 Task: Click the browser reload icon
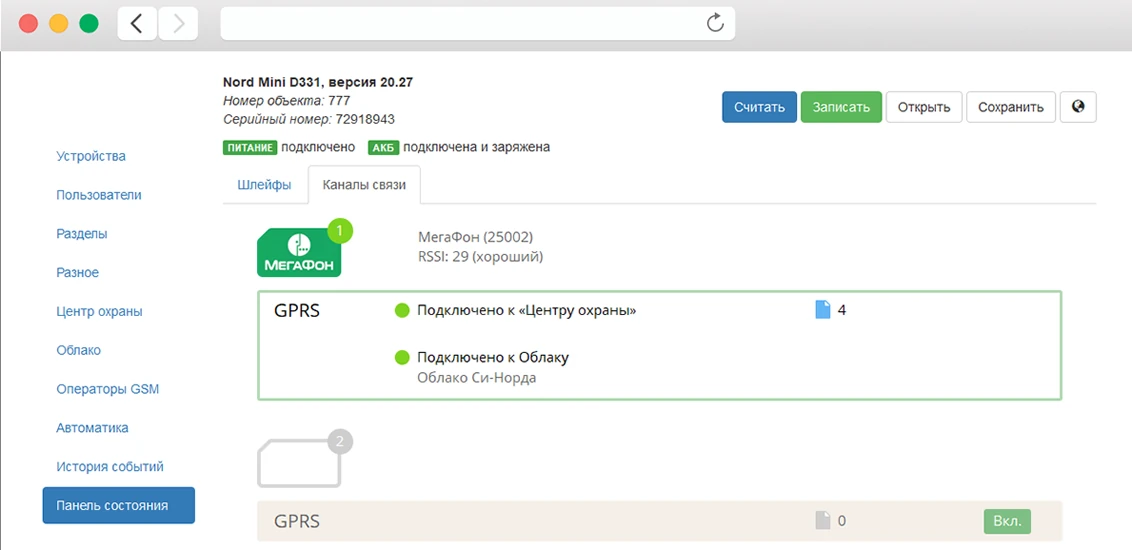715,23
